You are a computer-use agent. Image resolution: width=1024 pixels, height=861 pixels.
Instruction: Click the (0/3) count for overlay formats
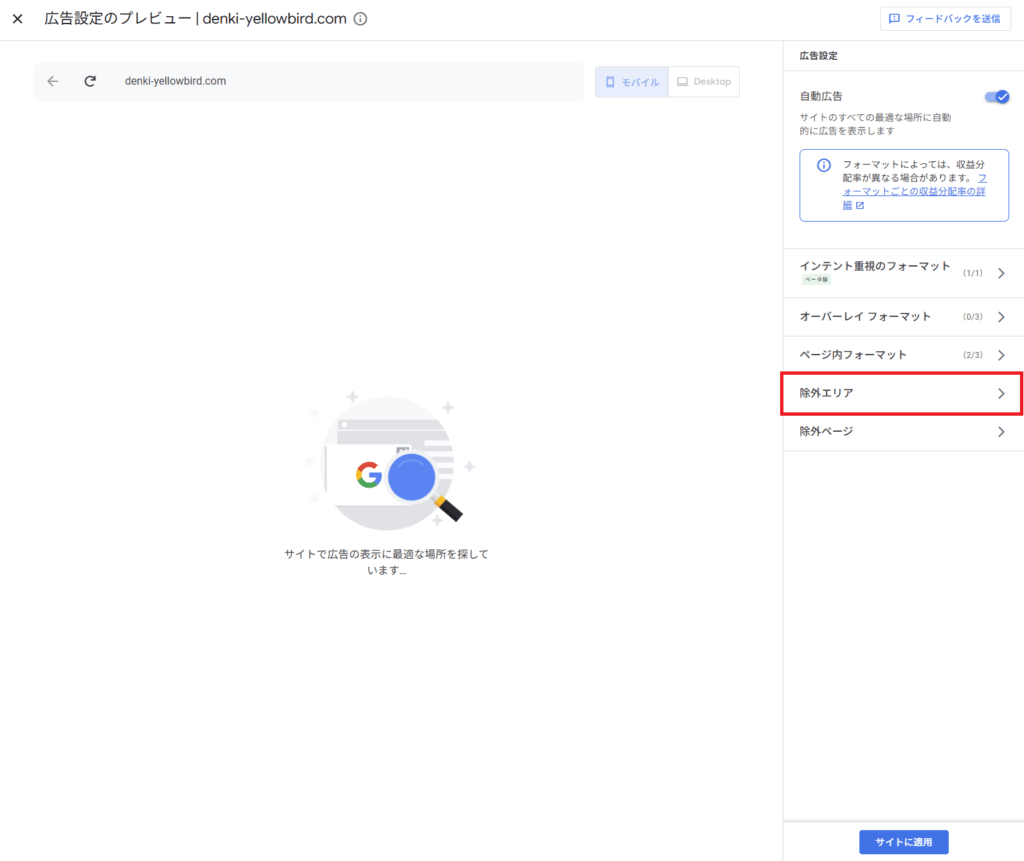point(972,317)
